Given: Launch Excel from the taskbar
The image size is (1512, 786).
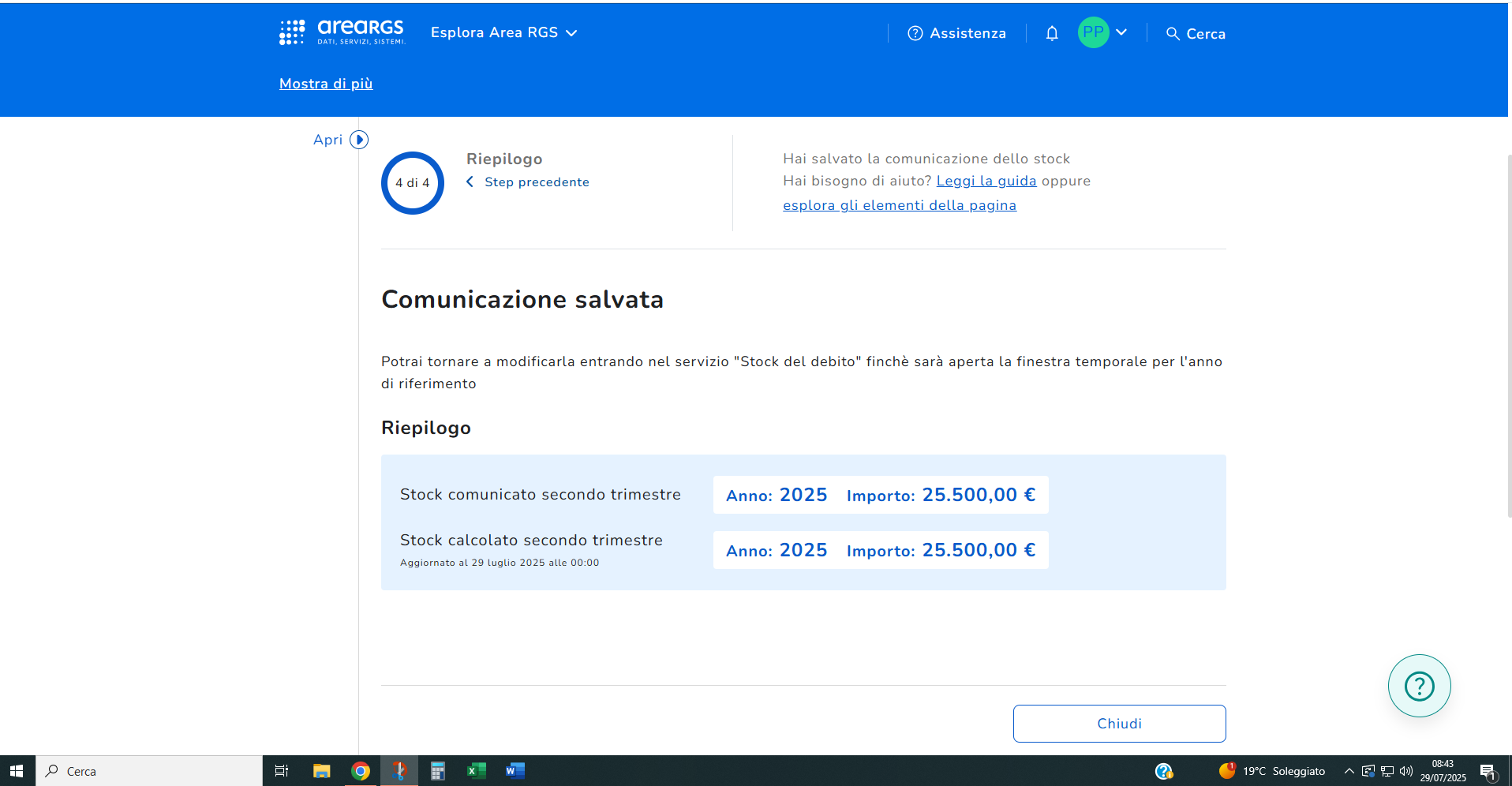Looking at the screenshot, I should click(477, 771).
